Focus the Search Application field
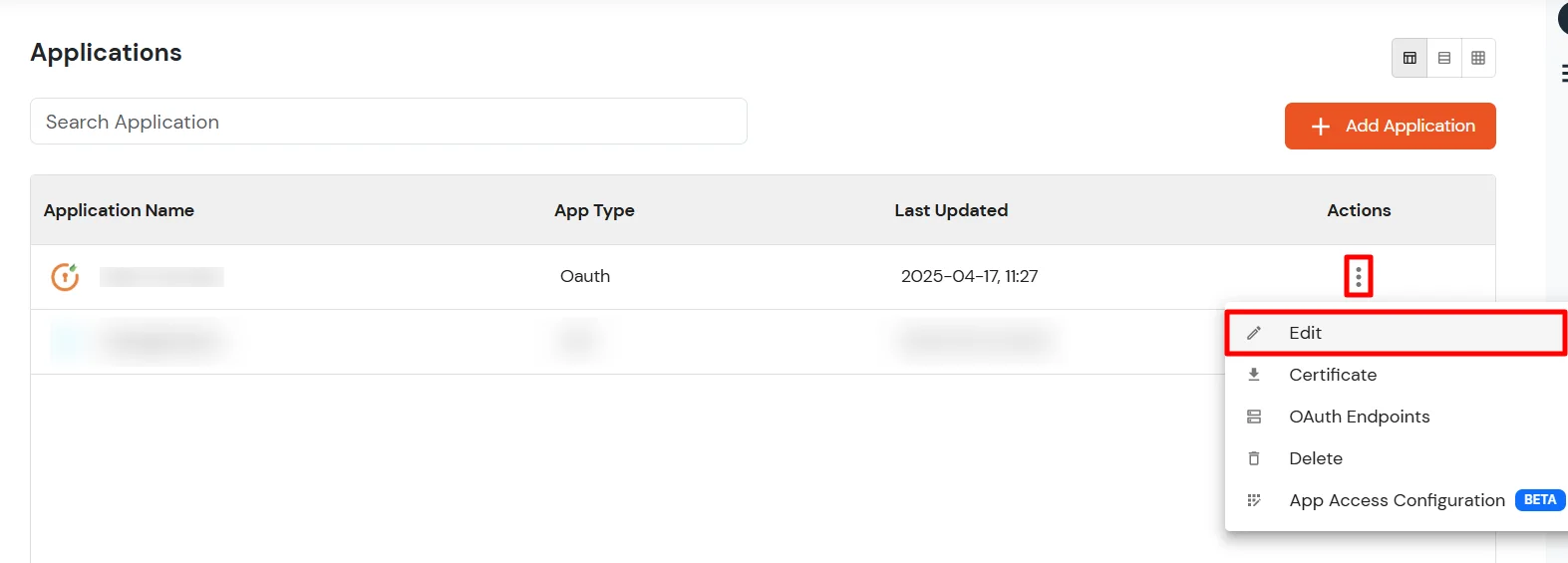 (389, 122)
